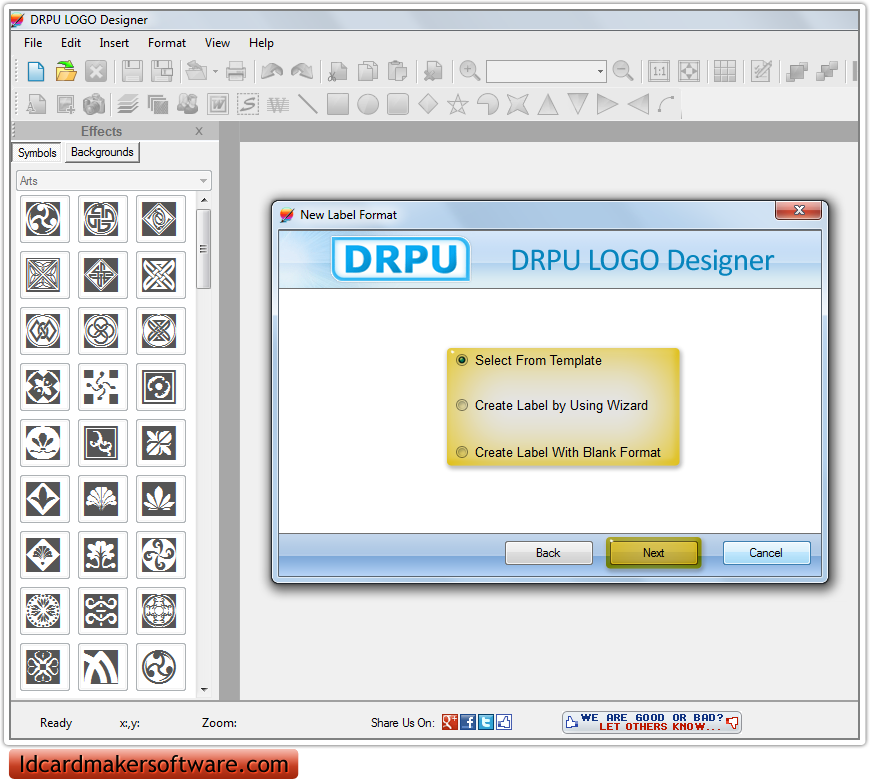Select the Select From Template option
Viewport: 870px width, 779px height.
point(462,360)
